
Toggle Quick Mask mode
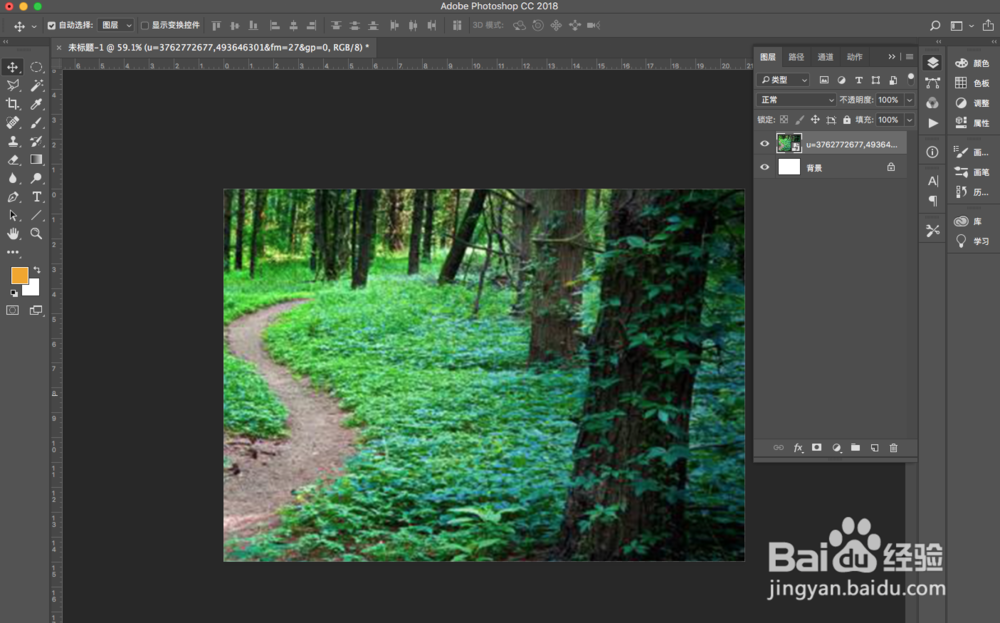coord(13,311)
